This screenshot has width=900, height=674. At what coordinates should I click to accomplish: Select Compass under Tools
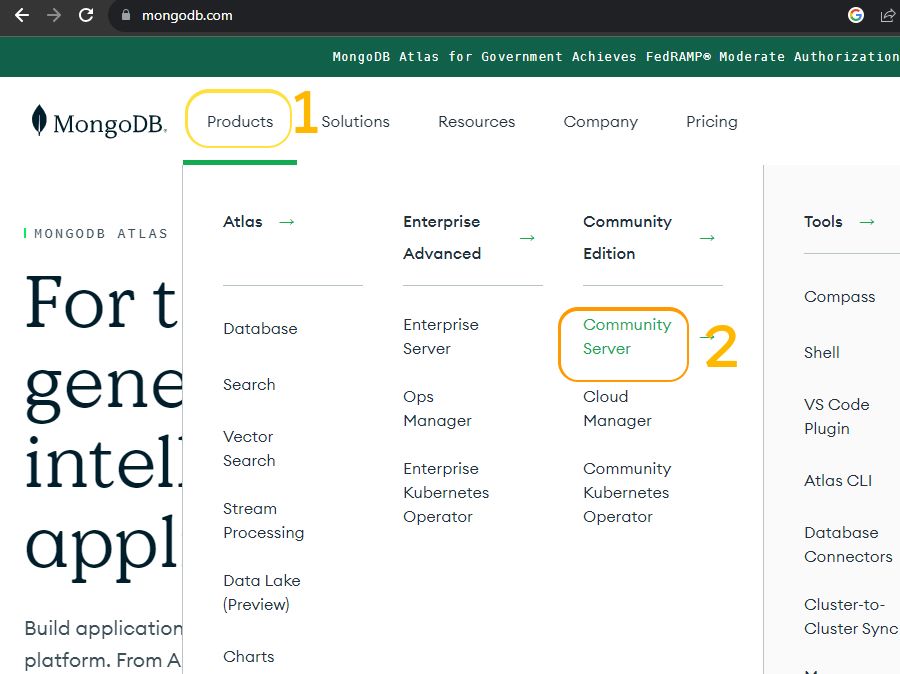(839, 297)
